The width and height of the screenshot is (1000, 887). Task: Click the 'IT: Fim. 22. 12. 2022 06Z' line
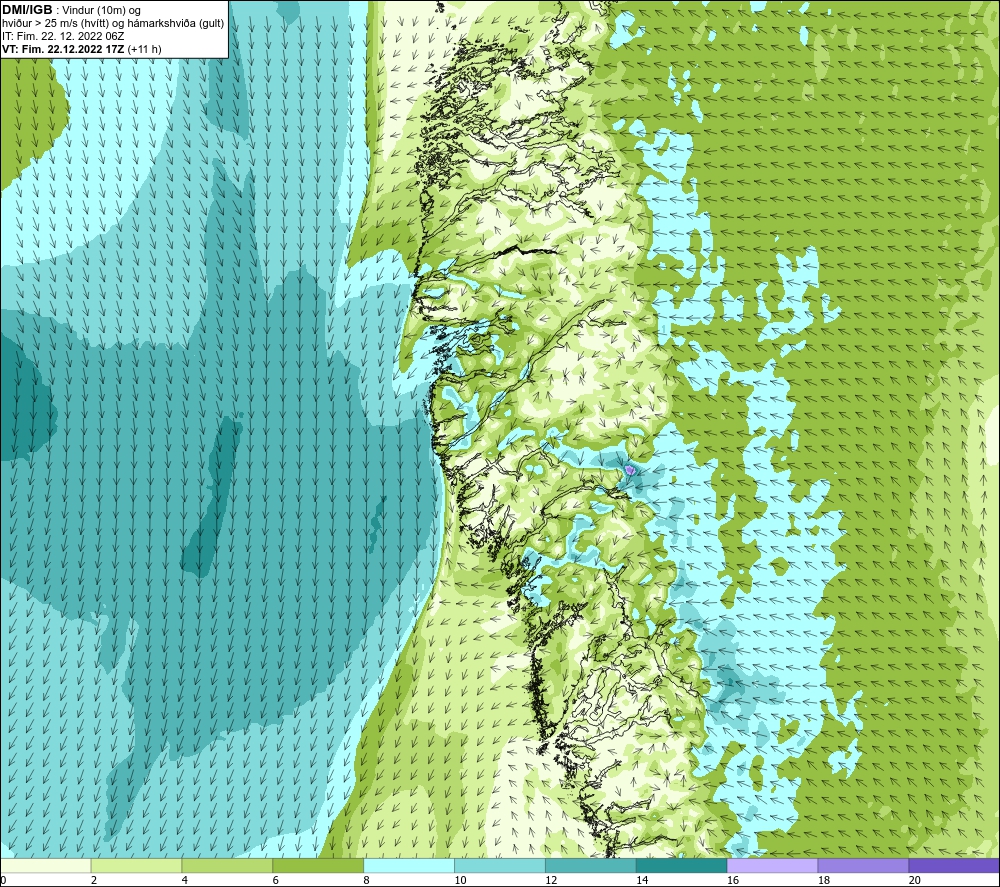[63, 36]
